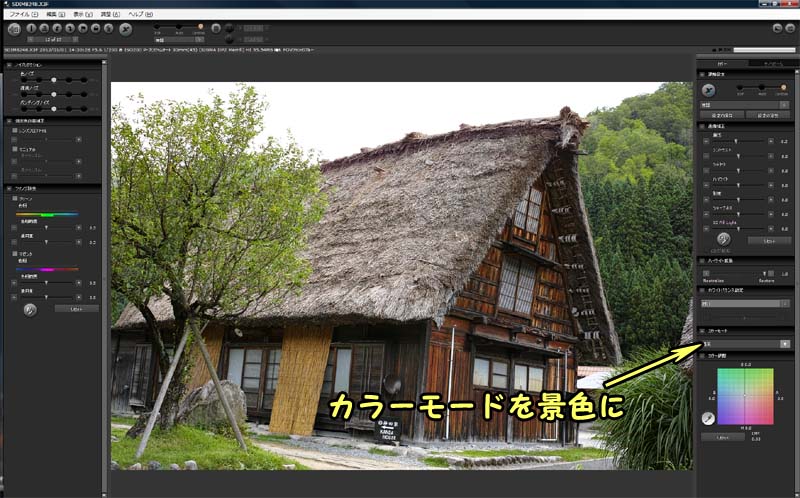
Task: Collapse the フリンジ除去 section
Action: click(x=9, y=188)
